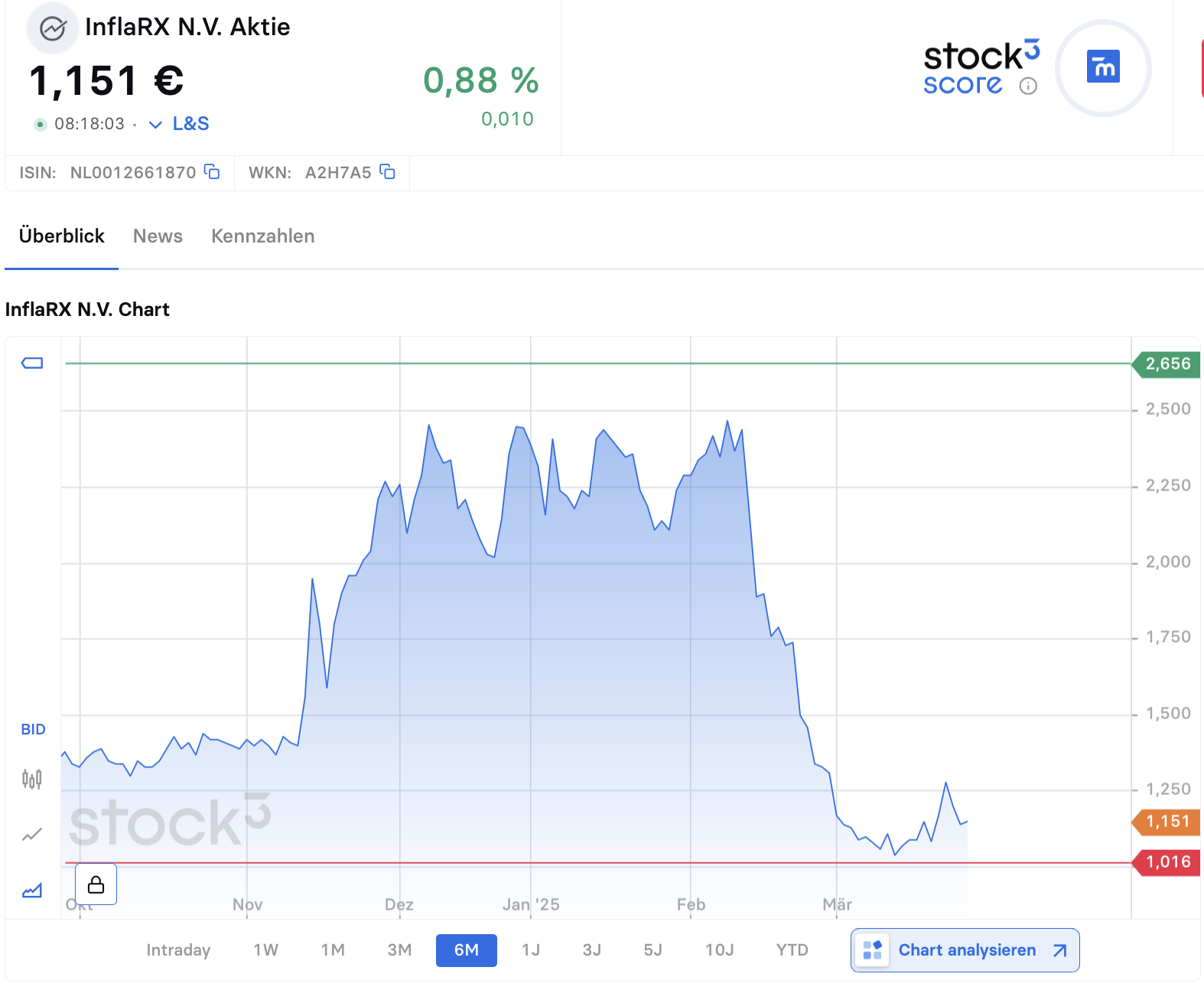Switch to the News tab
The height and width of the screenshot is (990, 1204).
(158, 236)
